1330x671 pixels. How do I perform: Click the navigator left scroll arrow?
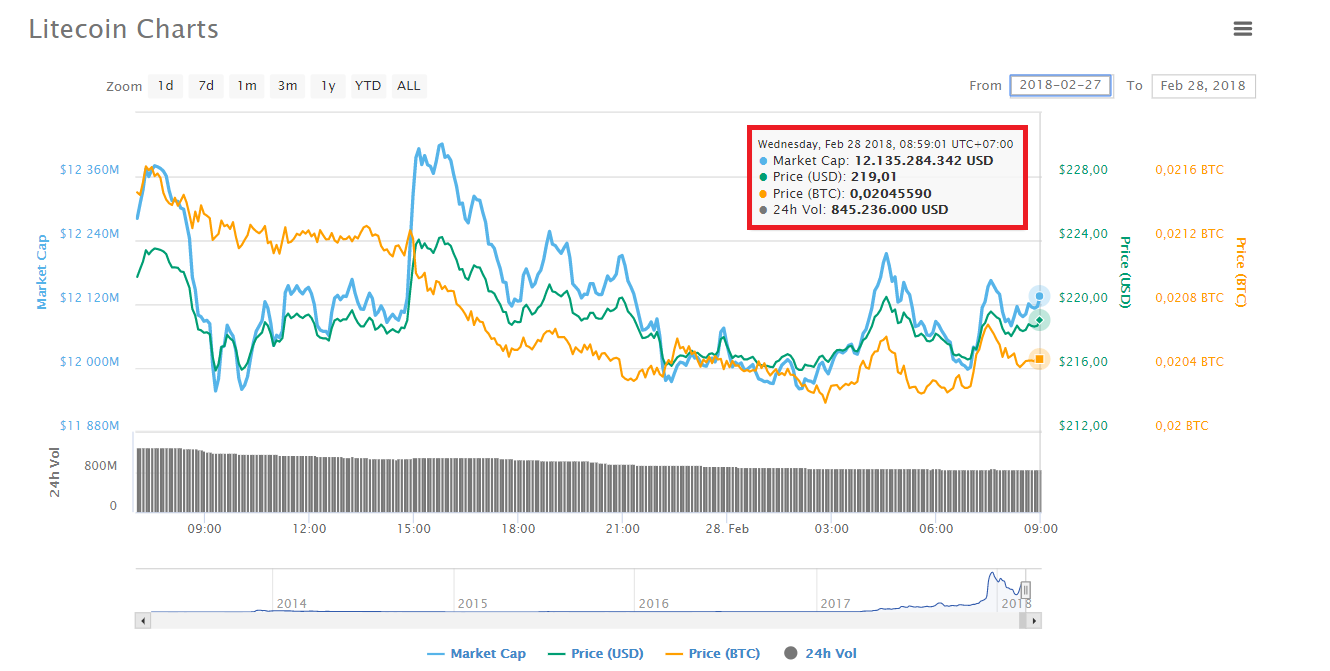[x=143, y=621]
